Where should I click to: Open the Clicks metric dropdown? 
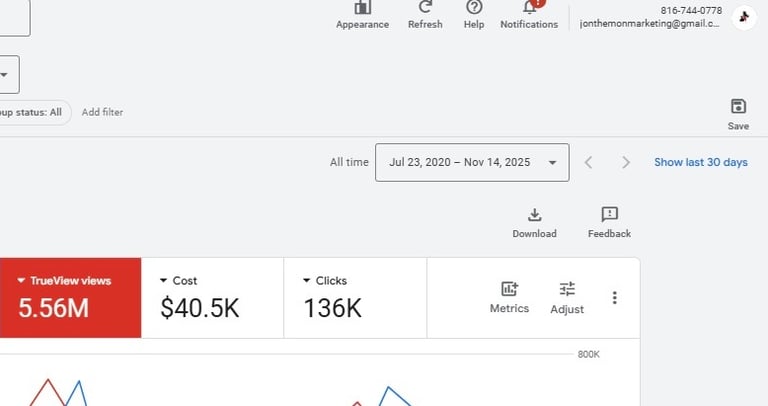[307, 281]
